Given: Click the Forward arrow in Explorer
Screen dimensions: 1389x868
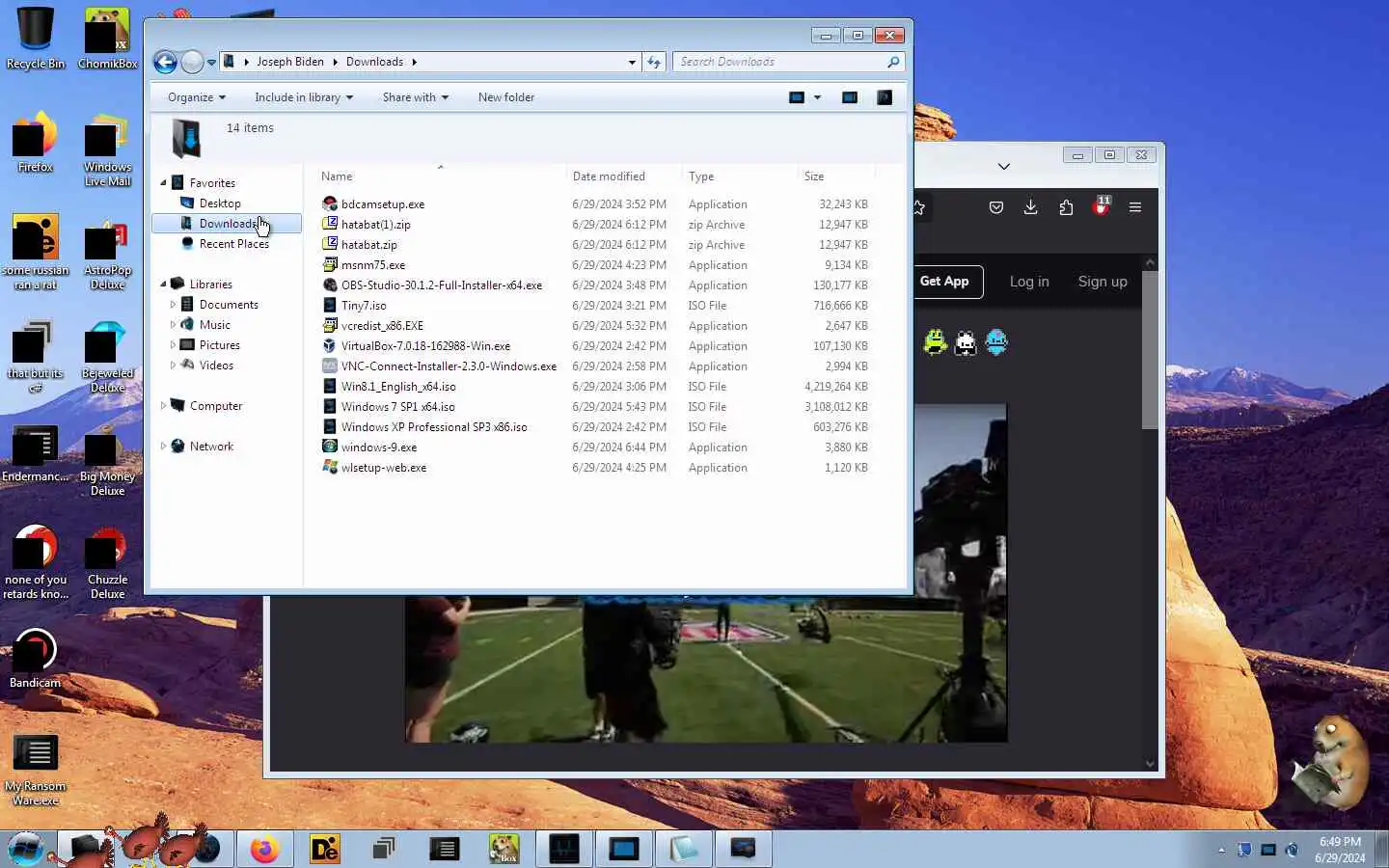Looking at the screenshot, I should pyautogui.click(x=192, y=62).
